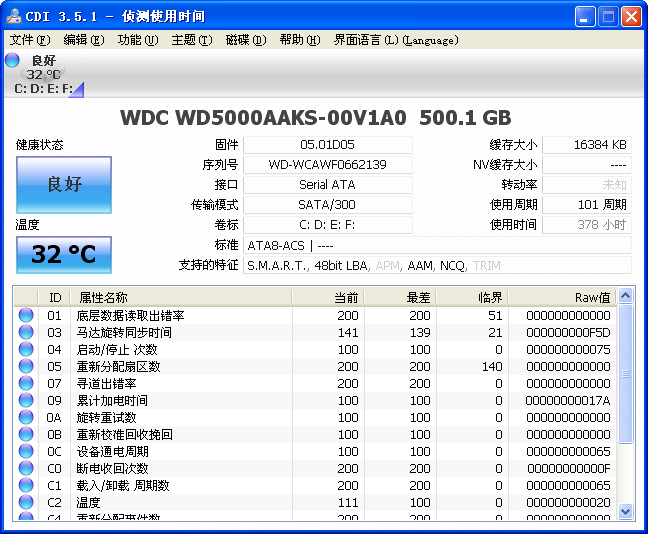Click the blue 良好 health status button
The height and width of the screenshot is (534, 648).
point(64,185)
